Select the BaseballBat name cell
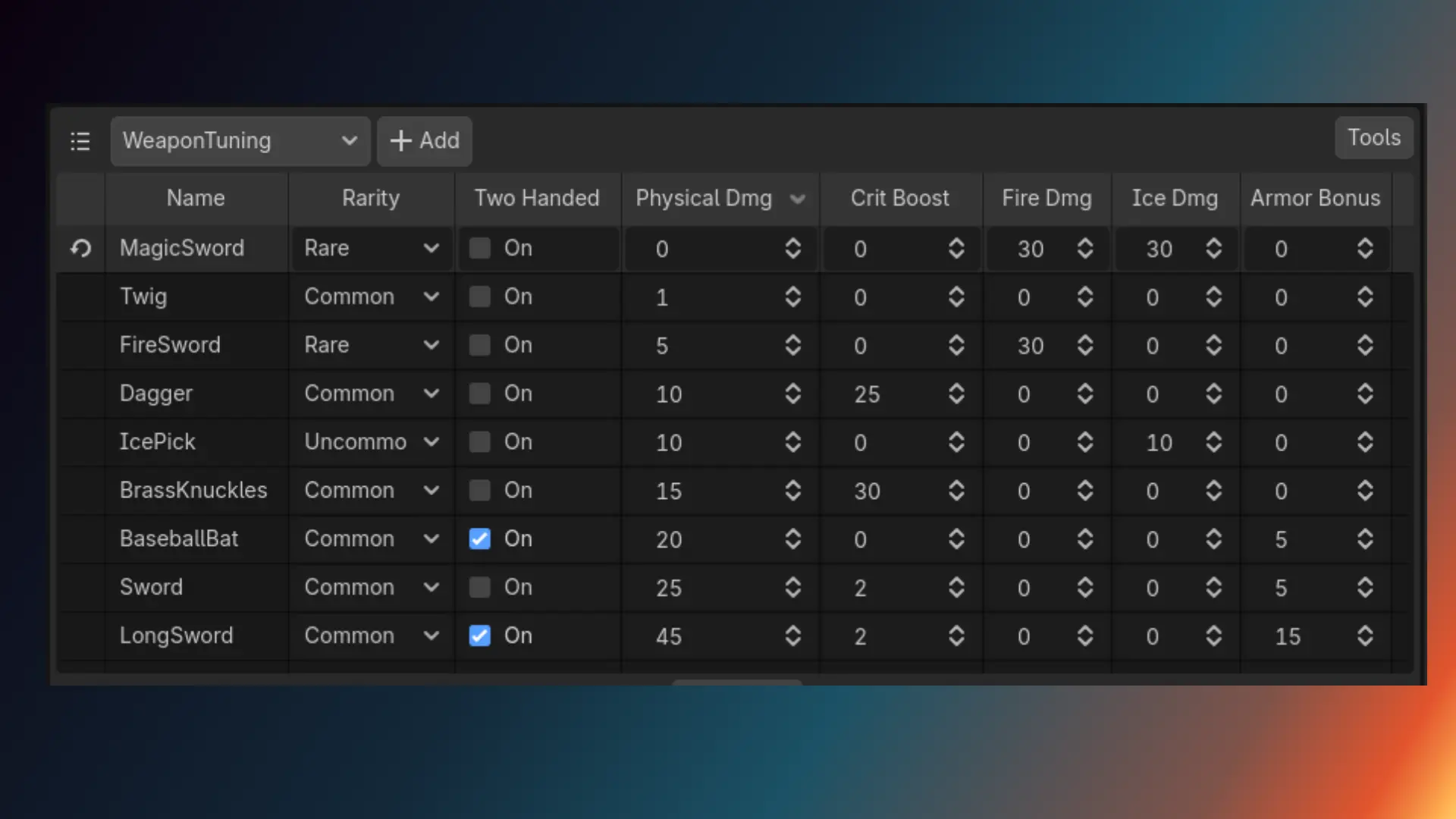 196,539
